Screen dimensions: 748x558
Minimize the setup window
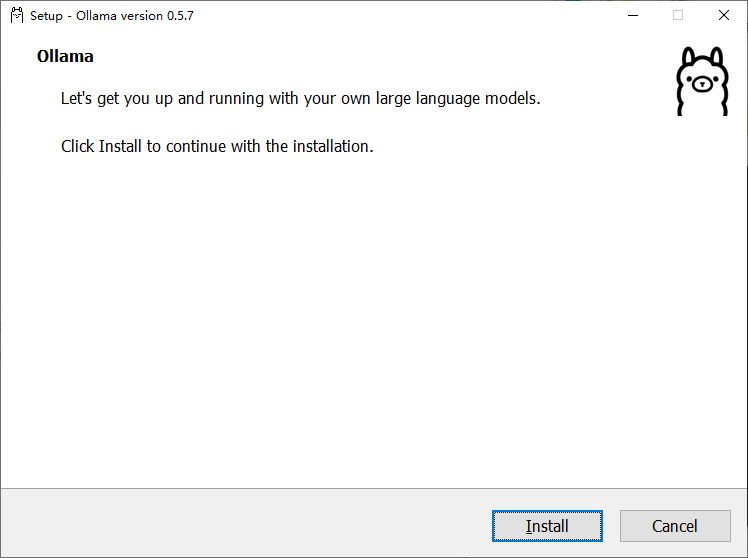pyautogui.click(x=631, y=15)
